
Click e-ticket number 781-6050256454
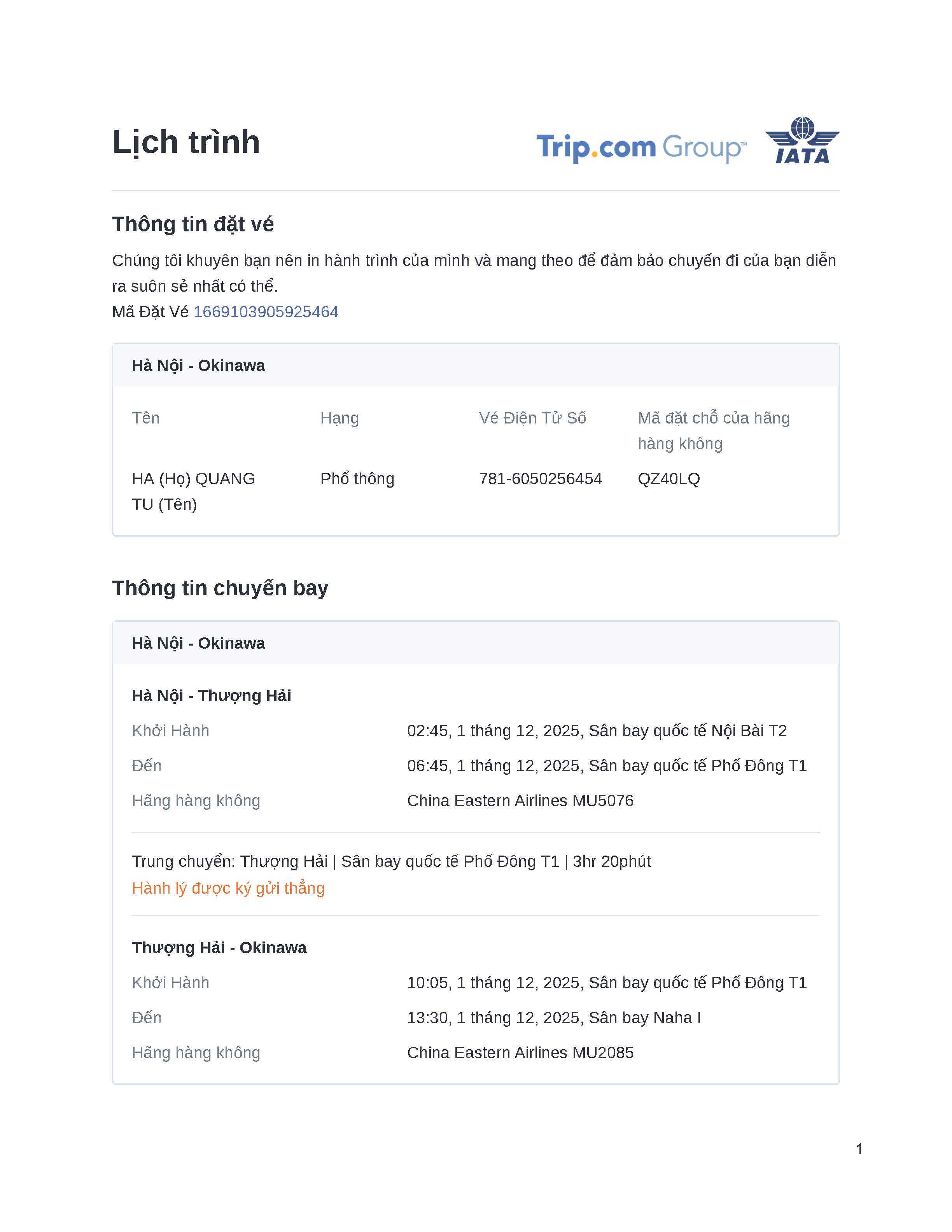pyautogui.click(x=540, y=479)
